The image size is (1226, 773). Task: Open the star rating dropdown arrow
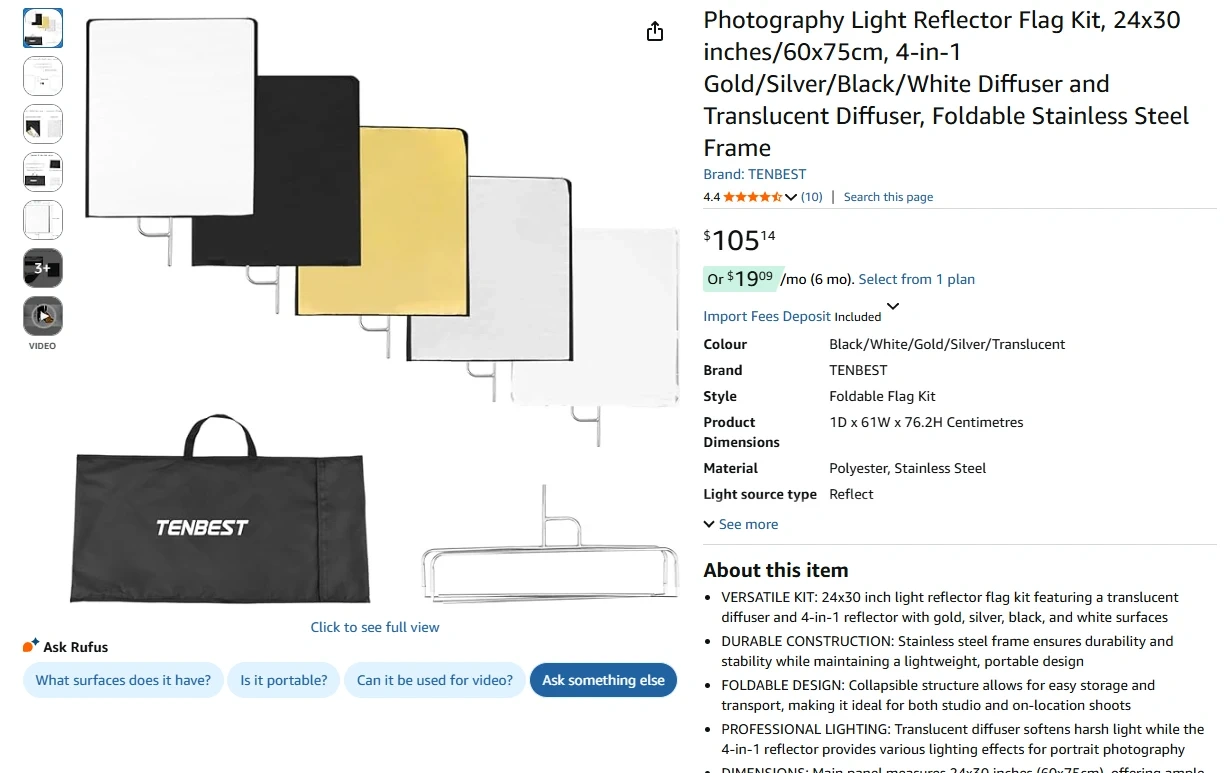[791, 197]
